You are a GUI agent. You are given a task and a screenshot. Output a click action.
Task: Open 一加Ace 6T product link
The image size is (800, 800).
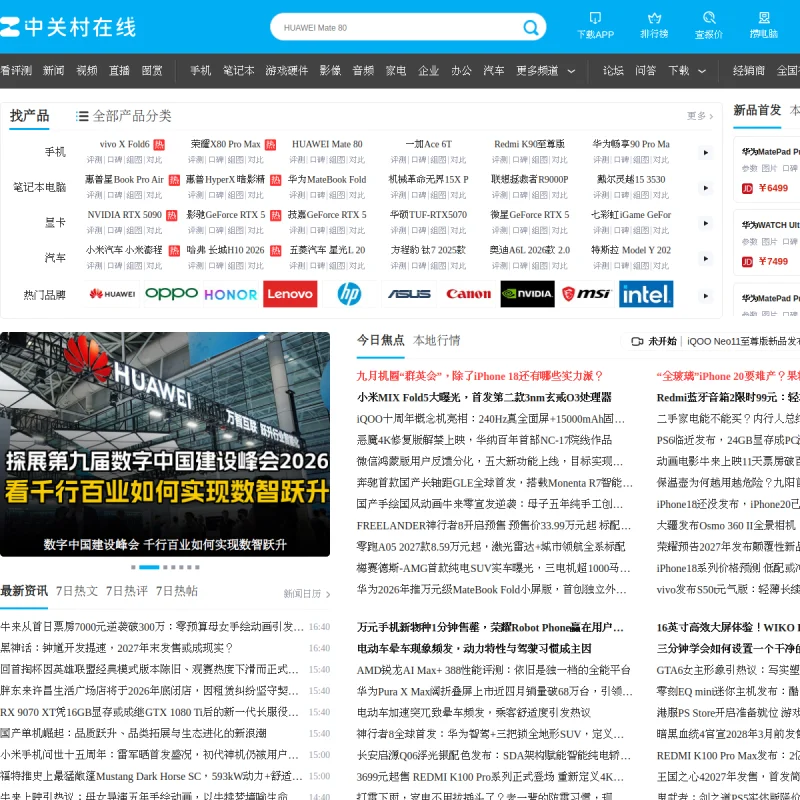coord(429,144)
